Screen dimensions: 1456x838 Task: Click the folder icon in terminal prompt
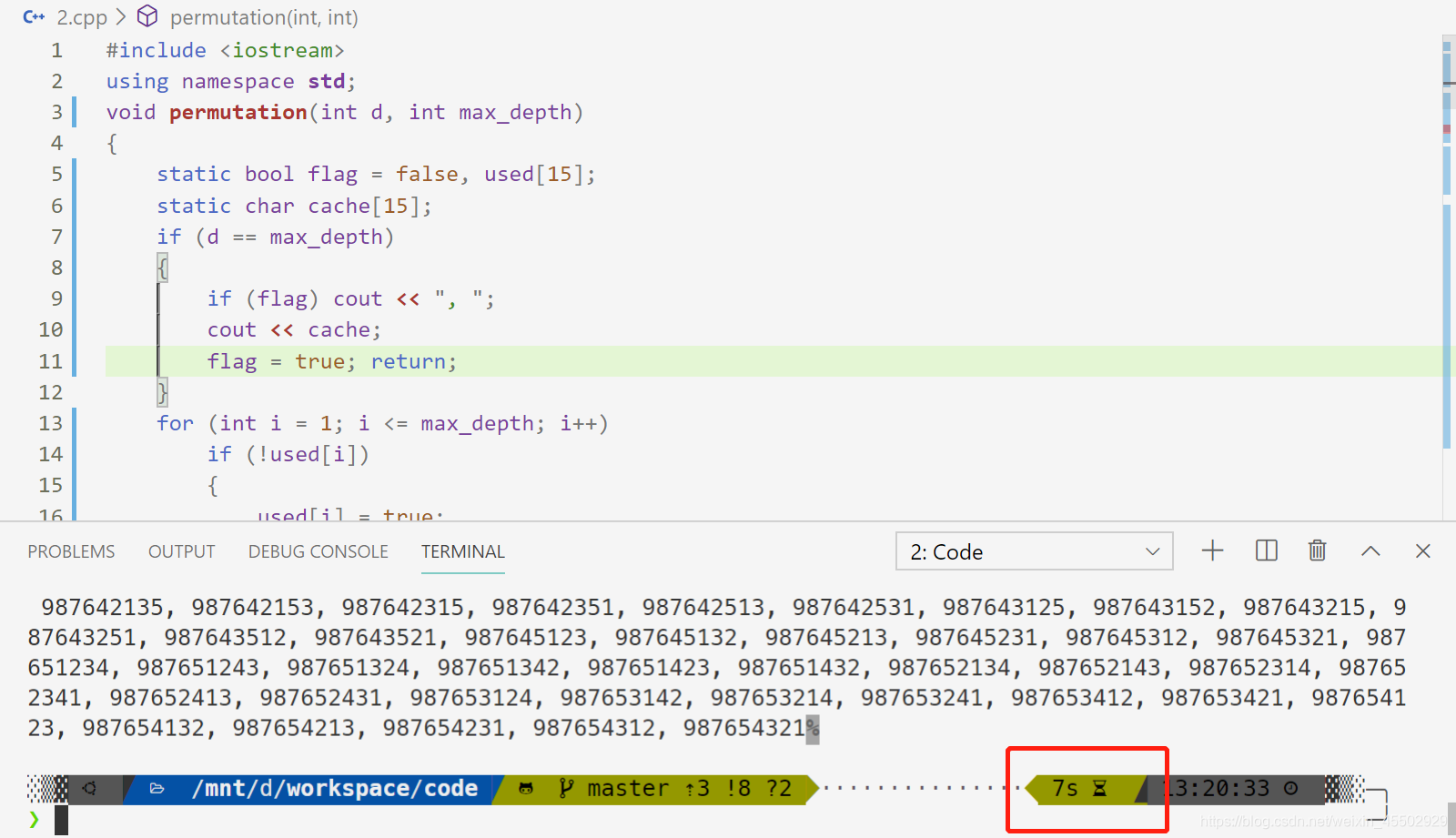tap(157, 788)
